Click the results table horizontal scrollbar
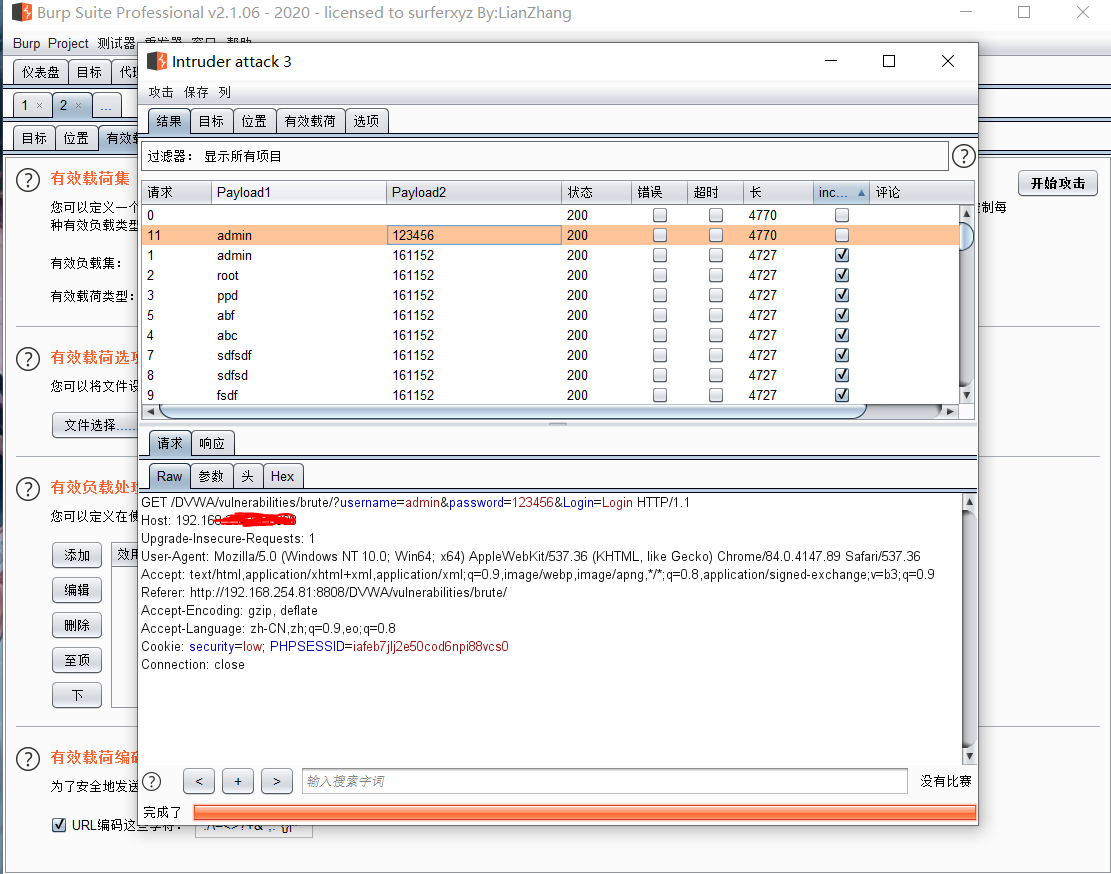1111x874 pixels. click(513, 411)
